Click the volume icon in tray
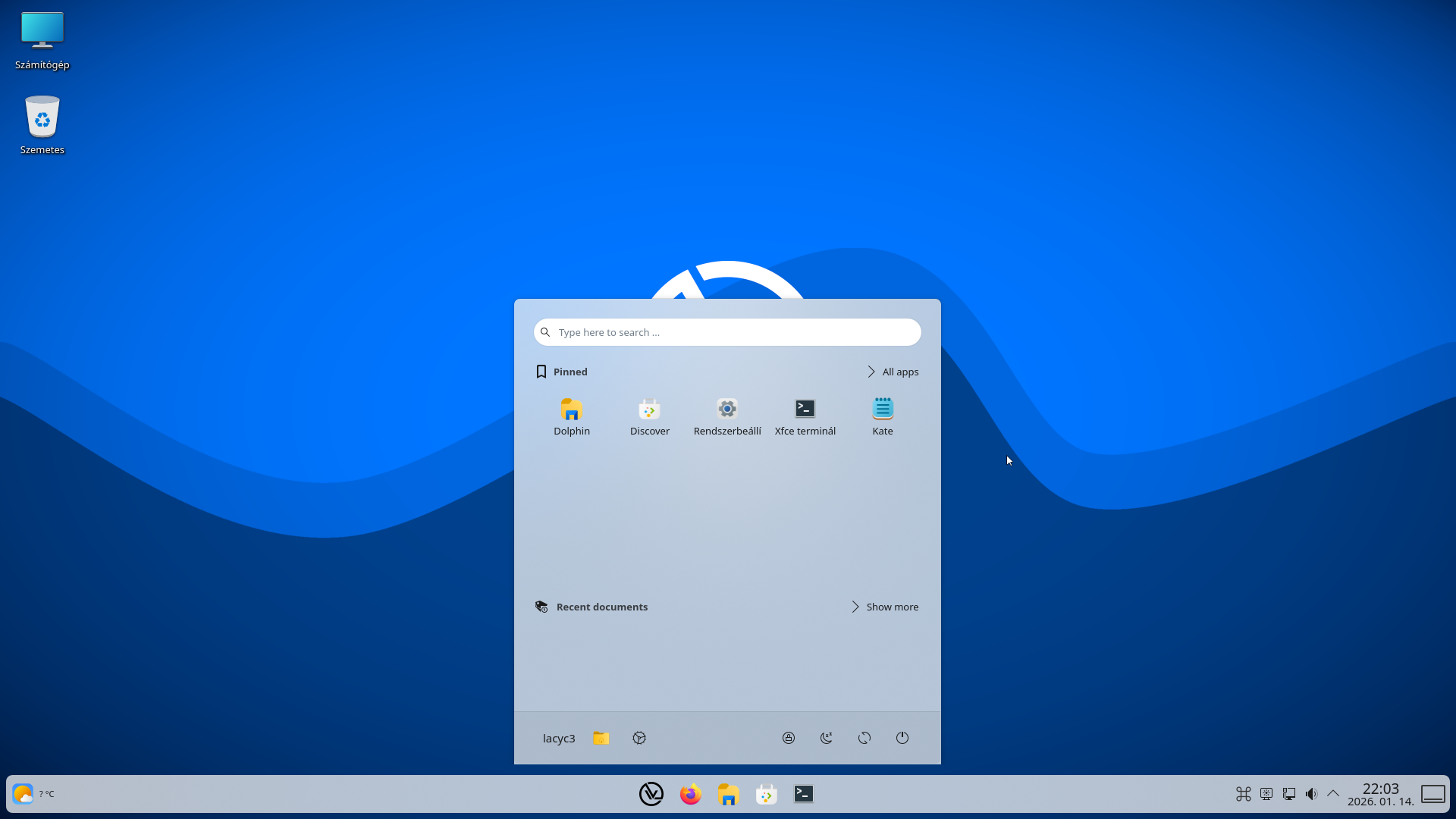 [x=1311, y=794]
